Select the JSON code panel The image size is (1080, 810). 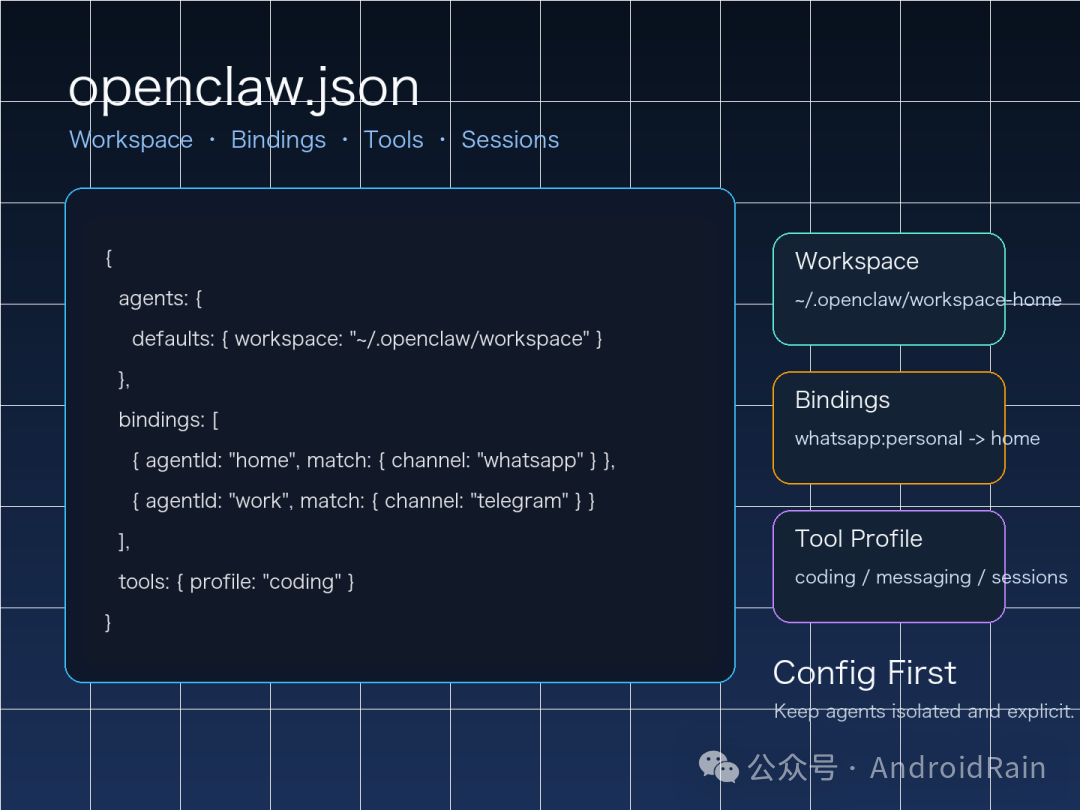click(x=400, y=435)
